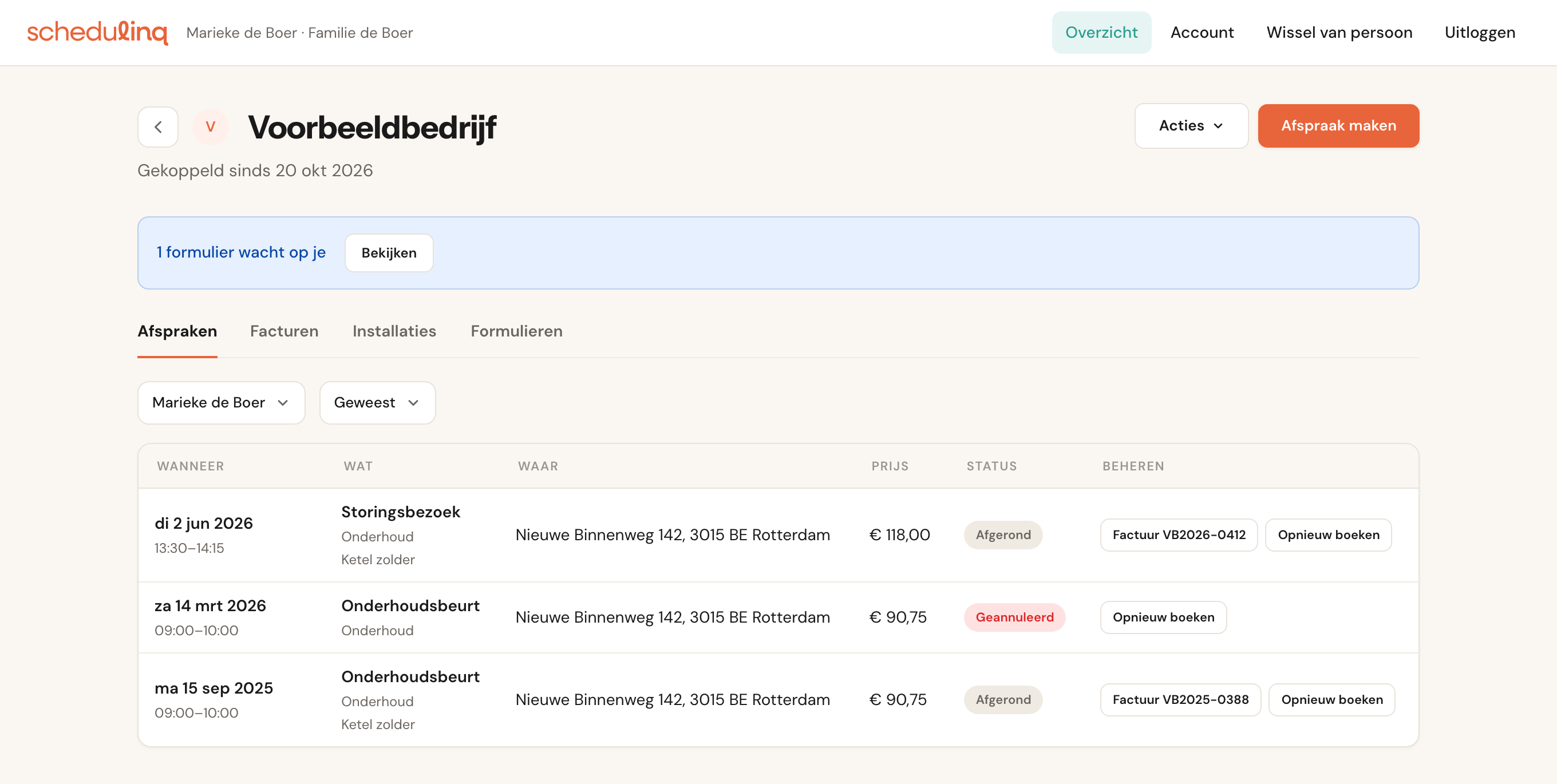Click the PRIJS column header
The image size is (1557, 784).
pos(890,466)
